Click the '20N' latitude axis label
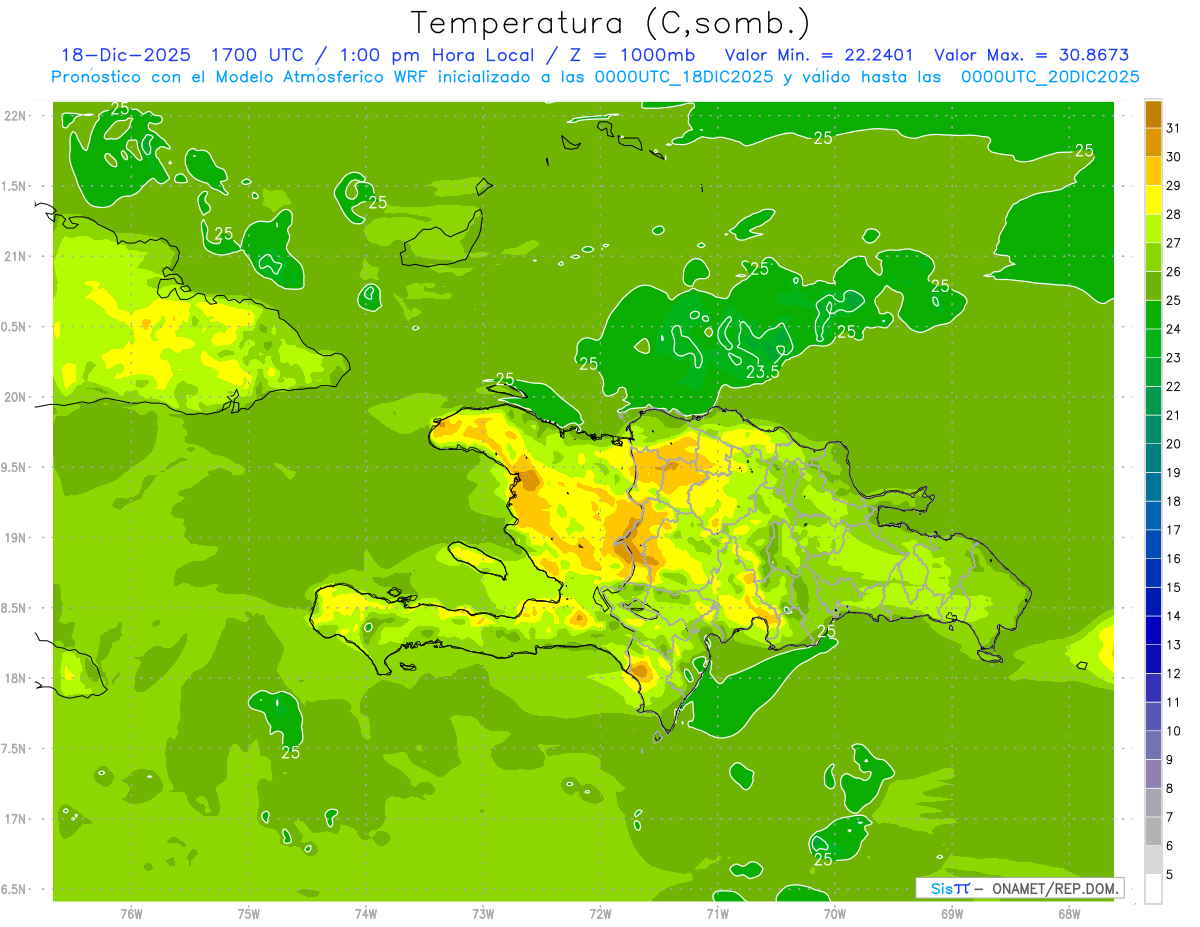 coord(16,397)
